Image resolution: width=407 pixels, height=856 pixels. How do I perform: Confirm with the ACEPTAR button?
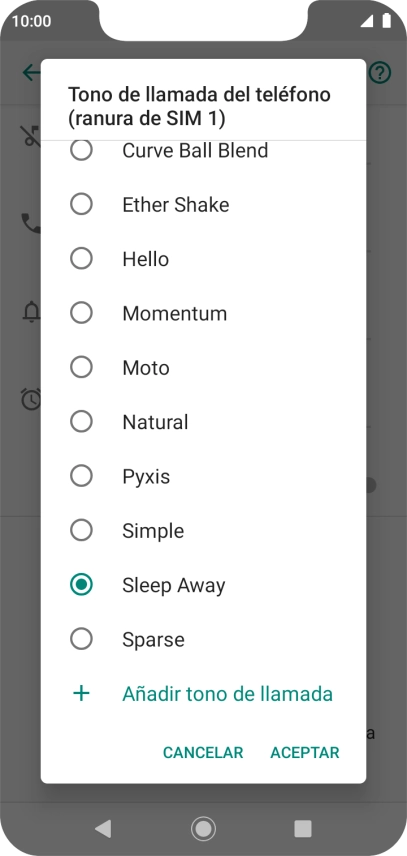(x=305, y=752)
